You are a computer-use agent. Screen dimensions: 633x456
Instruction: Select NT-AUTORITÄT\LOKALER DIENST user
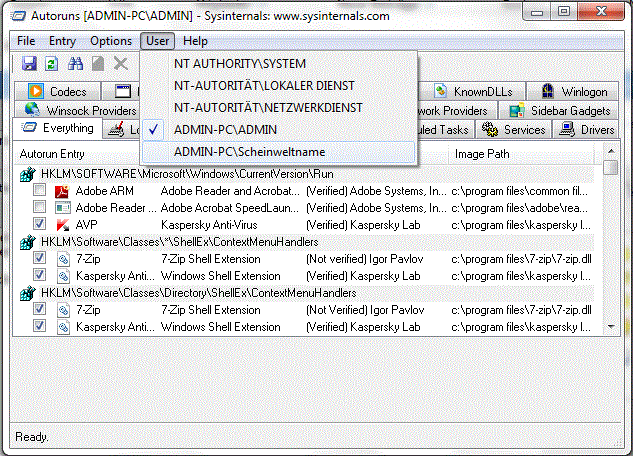(279, 86)
